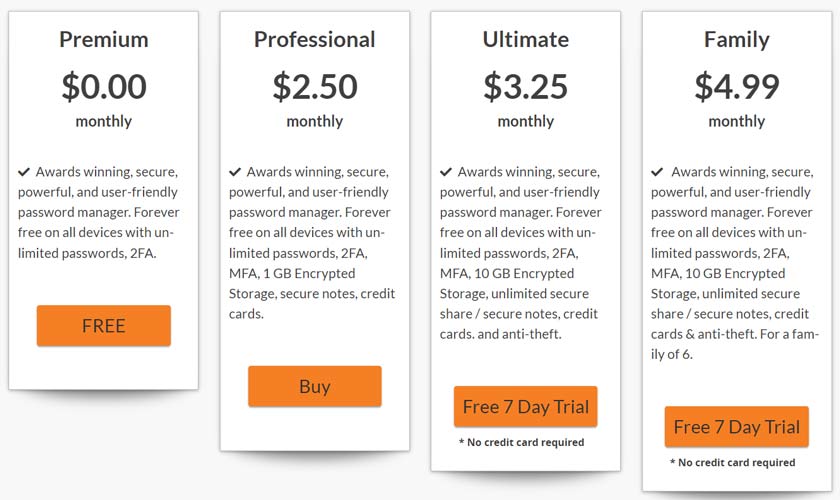Click the $3.25 price
Image resolution: width=840 pixels, height=500 pixels.
(526, 86)
